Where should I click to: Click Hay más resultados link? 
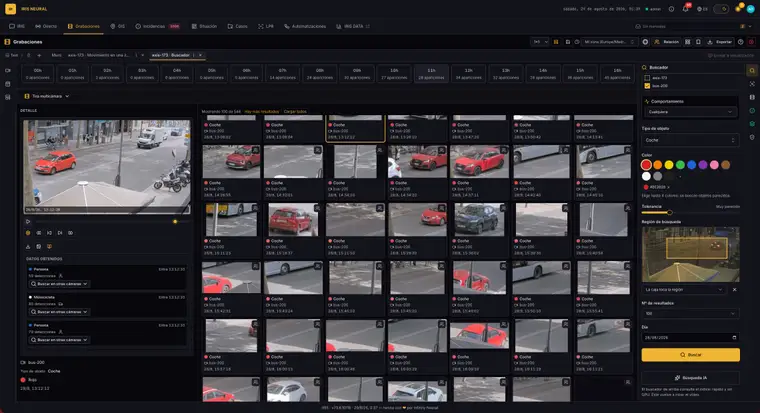[262, 111]
